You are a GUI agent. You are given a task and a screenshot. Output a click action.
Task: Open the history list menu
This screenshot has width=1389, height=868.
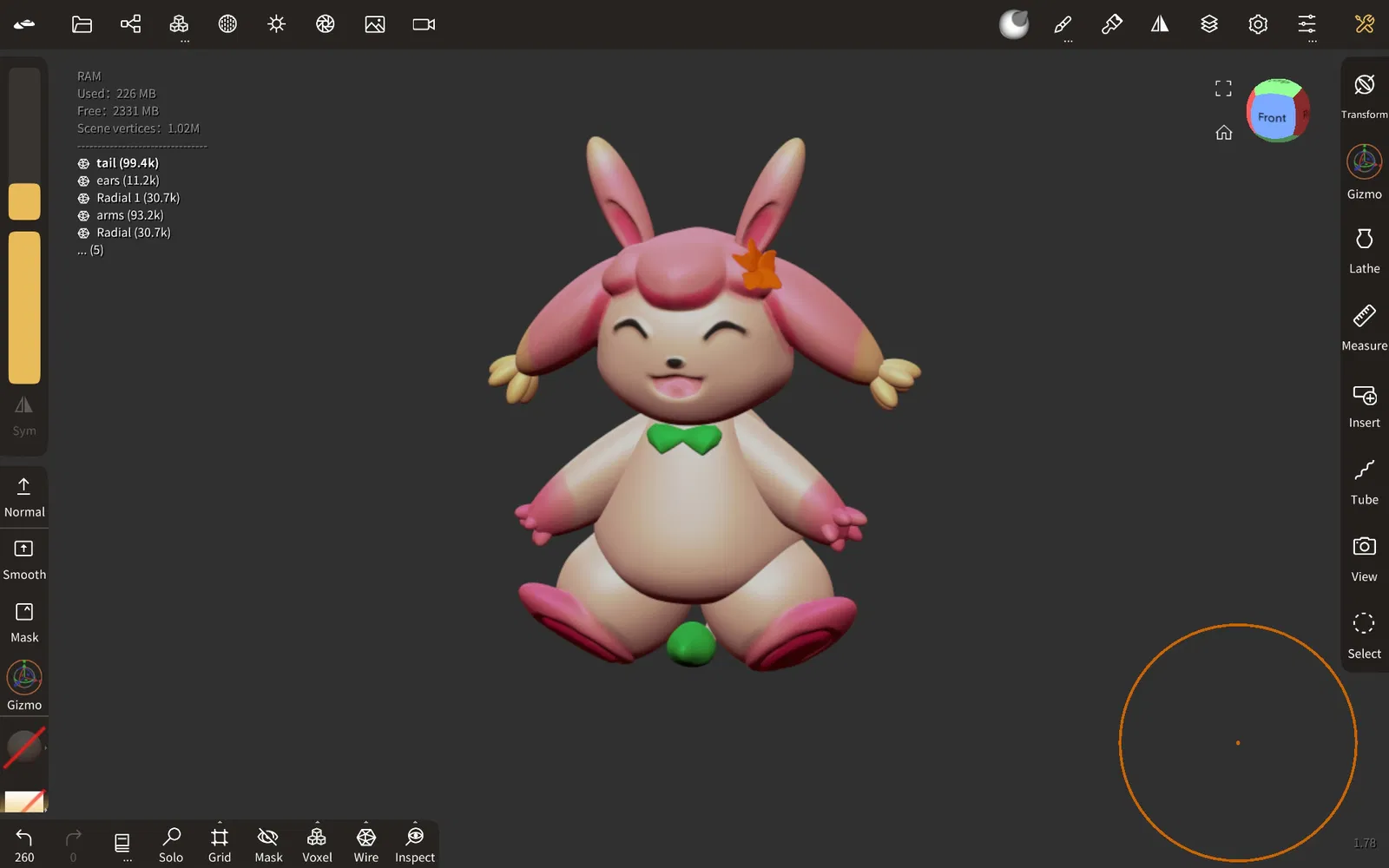pos(122,845)
